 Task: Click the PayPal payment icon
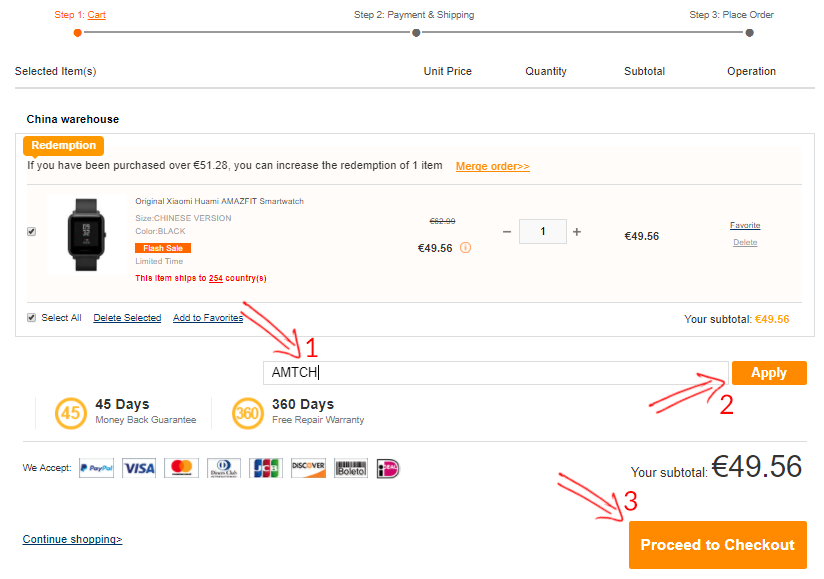[96, 468]
